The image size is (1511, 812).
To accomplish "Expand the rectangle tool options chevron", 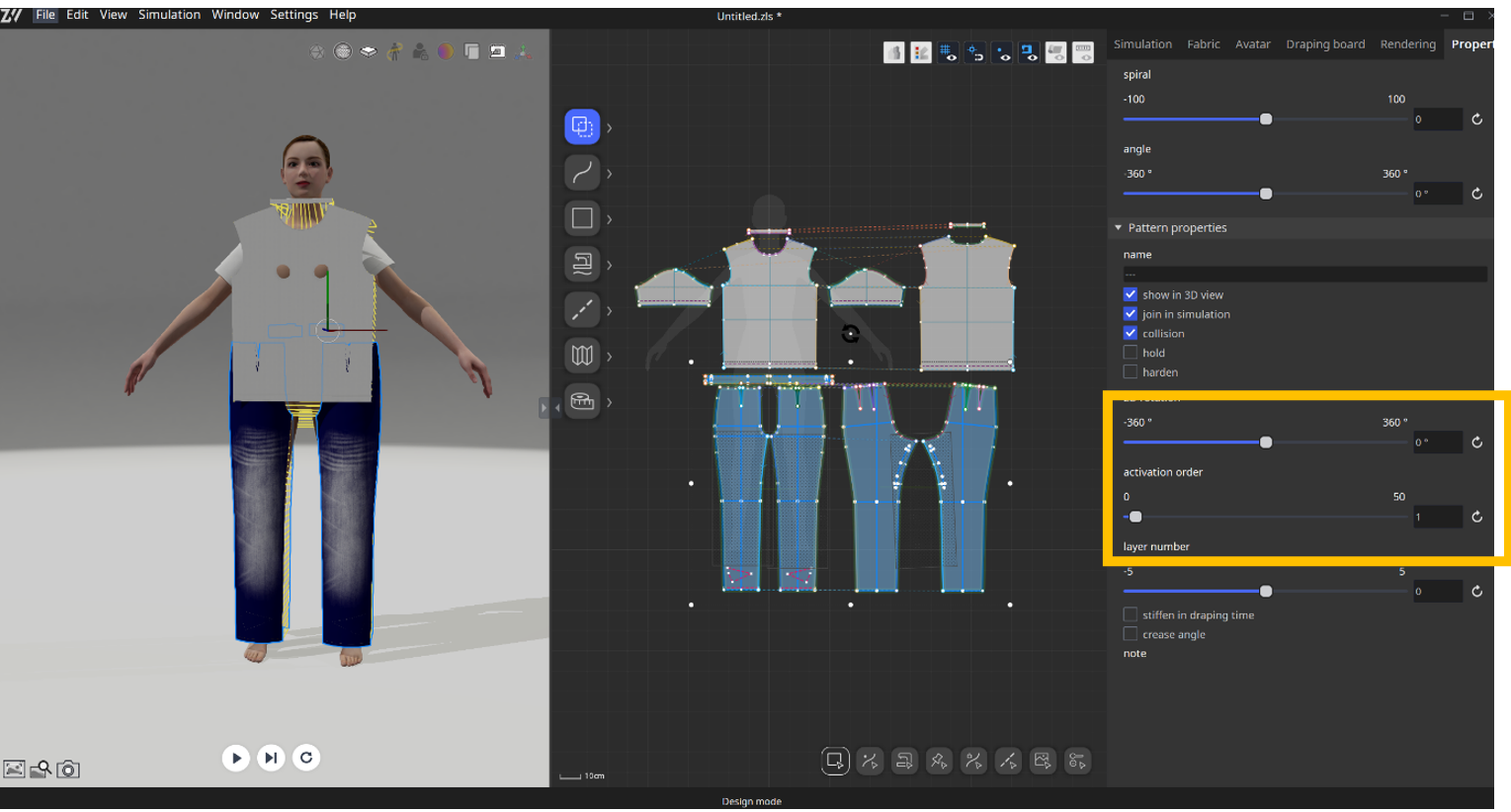I will pyautogui.click(x=610, y=219).
